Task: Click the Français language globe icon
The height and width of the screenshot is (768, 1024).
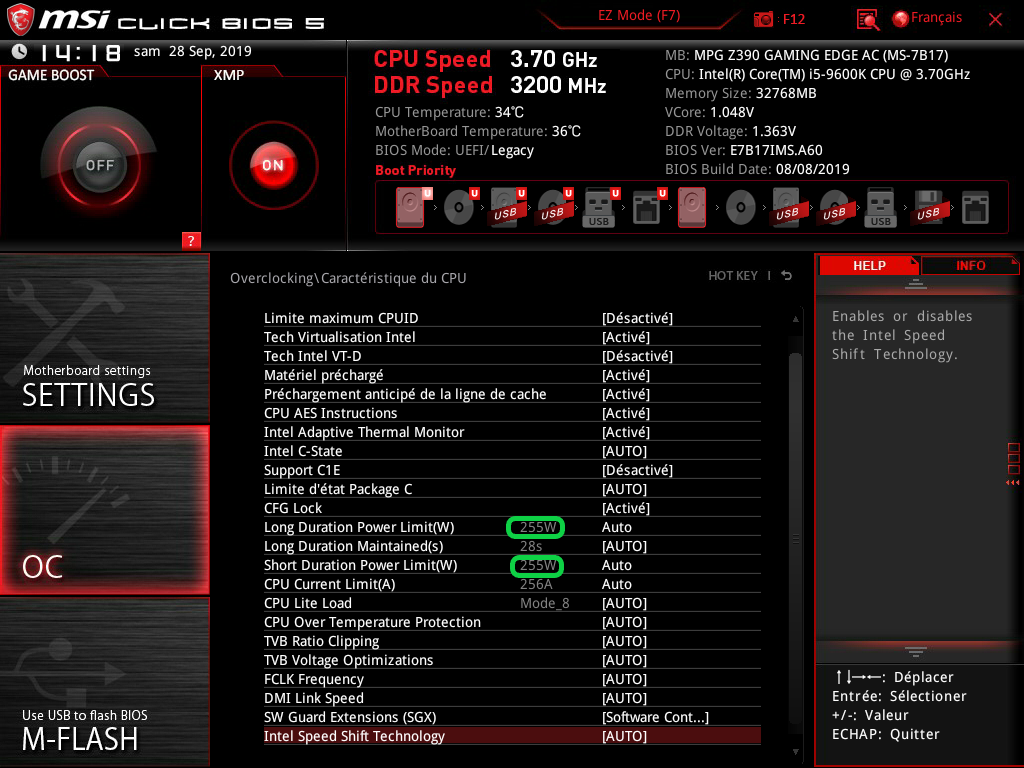Action: [x=901, y=19]
